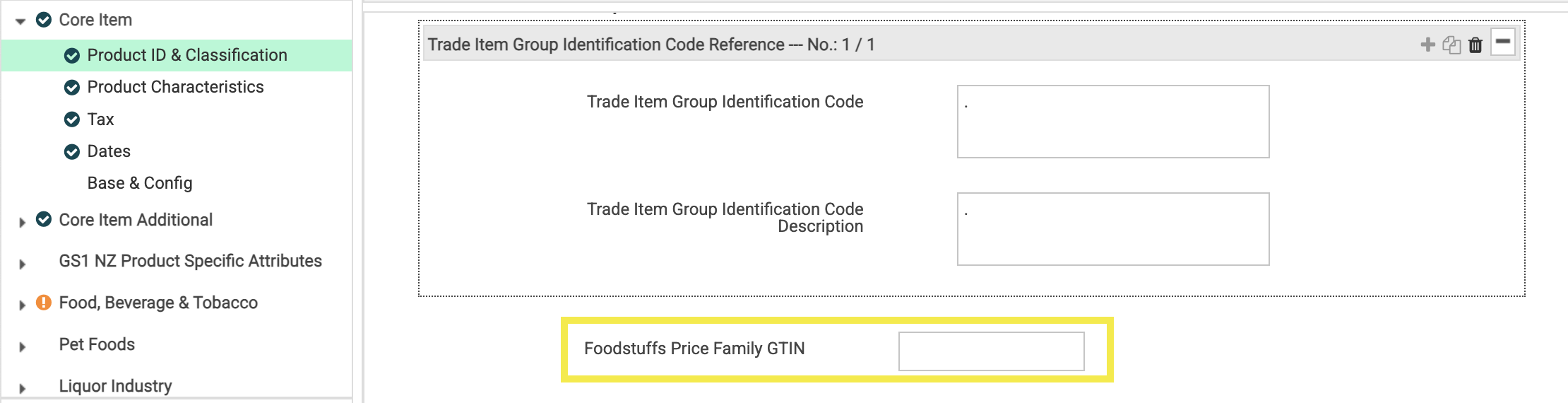Viewport: 1568px width, 403px height.
Task: Expand GS1 NZ Product Specific Attributes
Action: pos(22,264)
